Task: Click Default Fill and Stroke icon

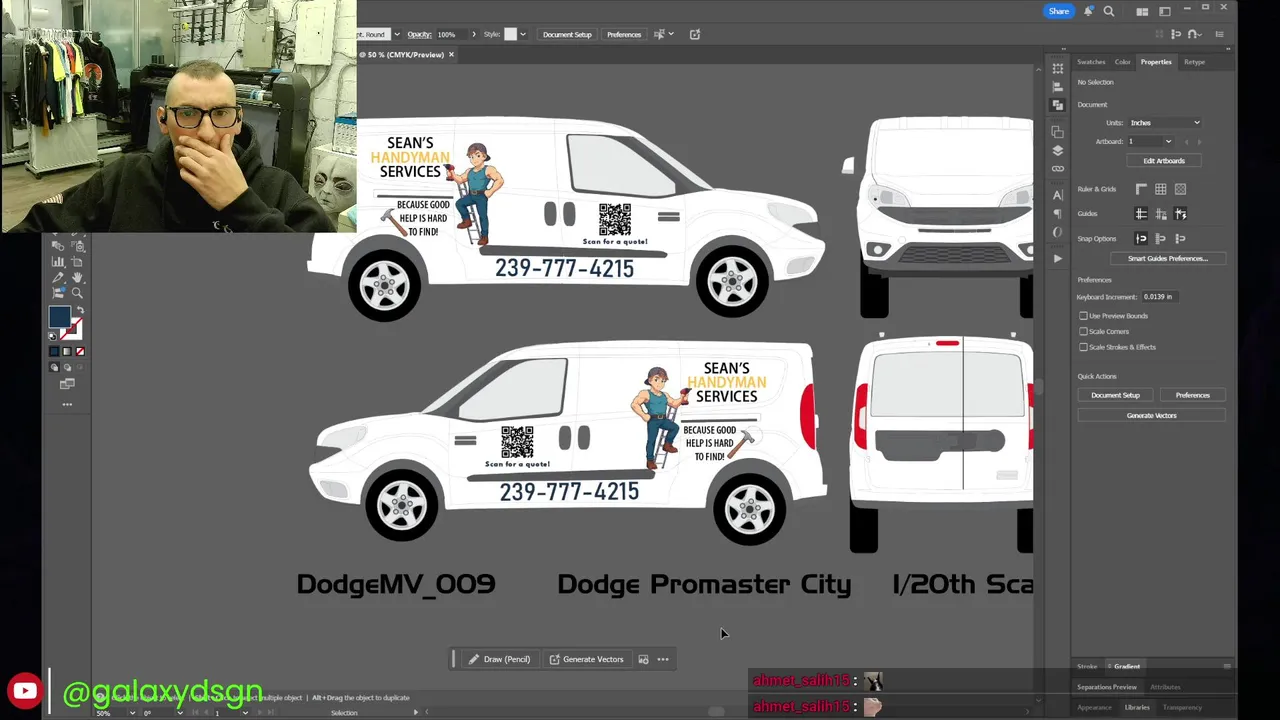Action: [x=52, y=336]
